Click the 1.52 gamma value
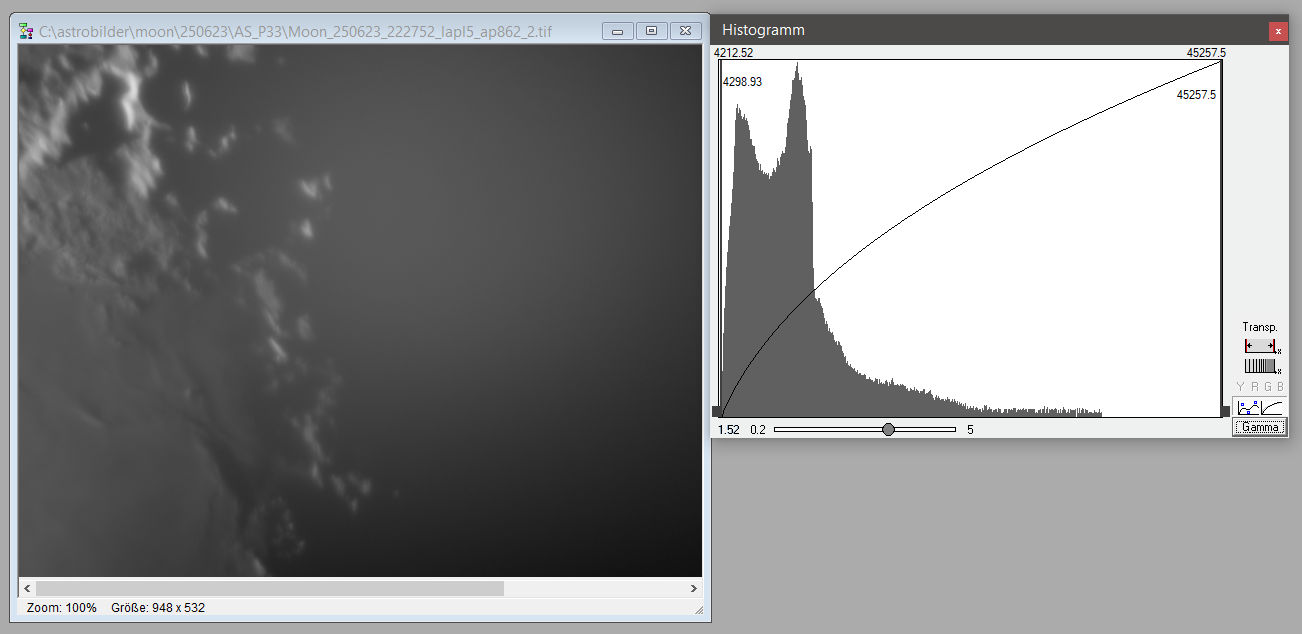Screen dimensions: 1302x634 tap(728, 429)
